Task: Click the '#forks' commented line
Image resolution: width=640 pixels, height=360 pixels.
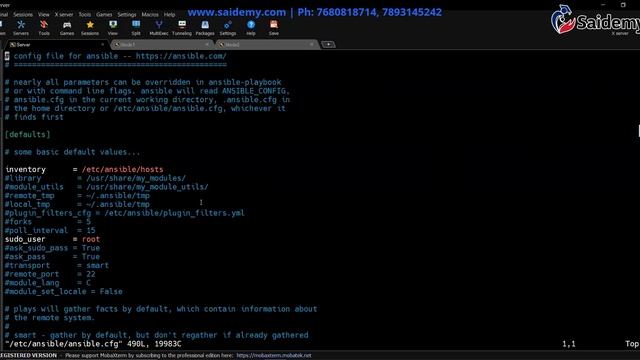Action: pos(48,222)
